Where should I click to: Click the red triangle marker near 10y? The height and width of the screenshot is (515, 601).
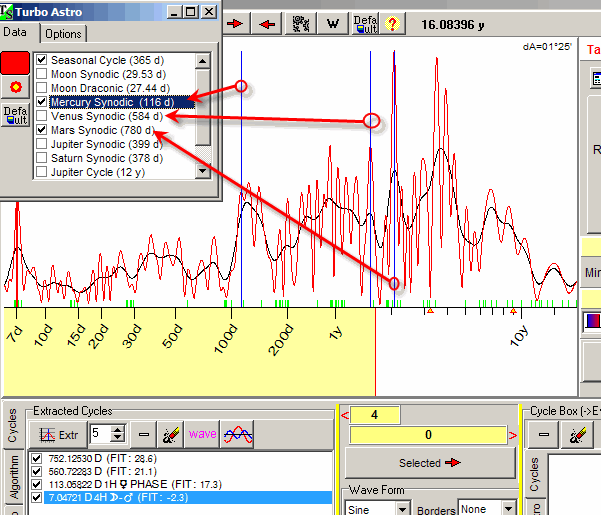click(x=513, y=310)
